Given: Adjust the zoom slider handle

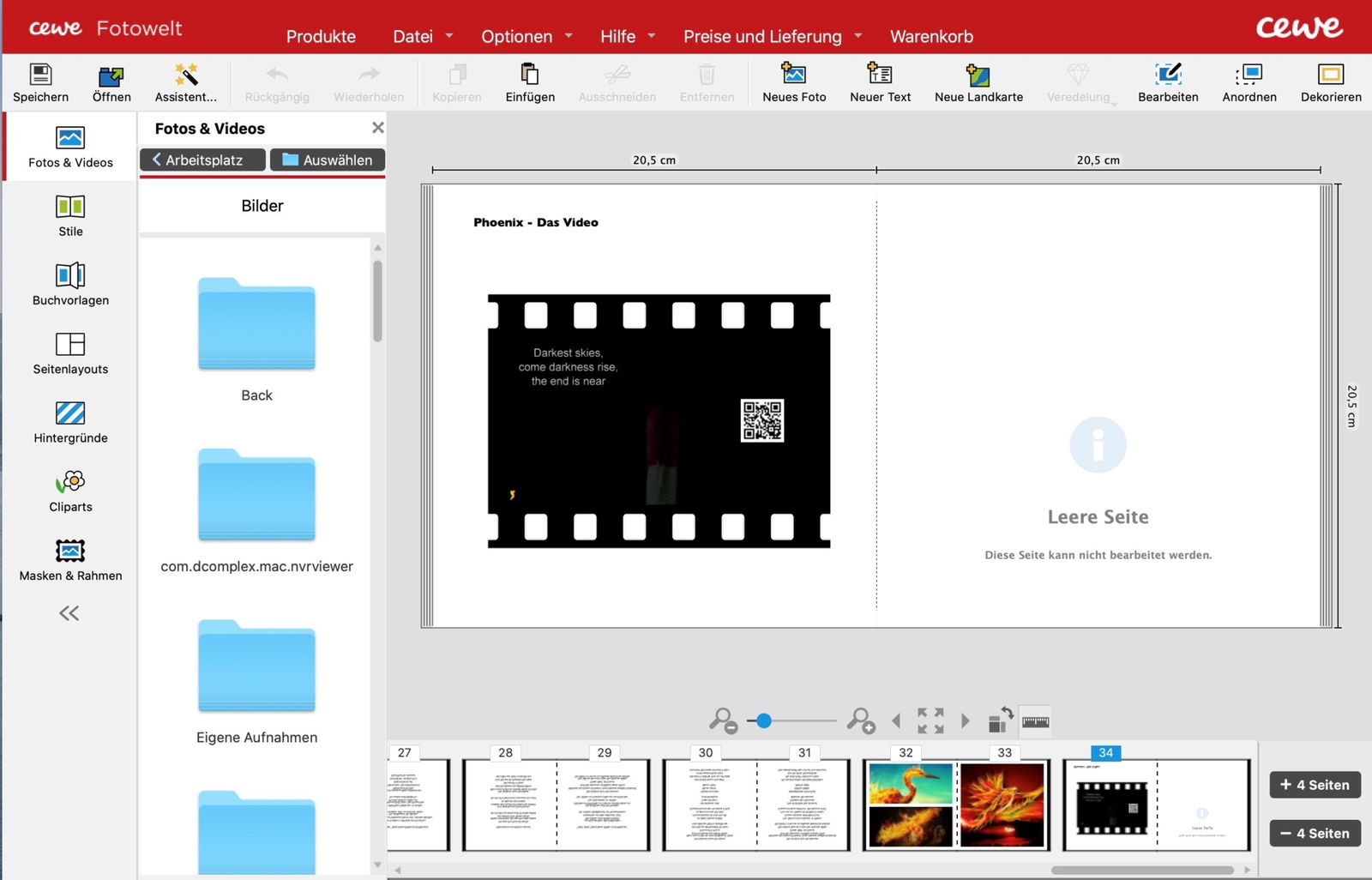Looking at the screenshot, I should [763, 721].
